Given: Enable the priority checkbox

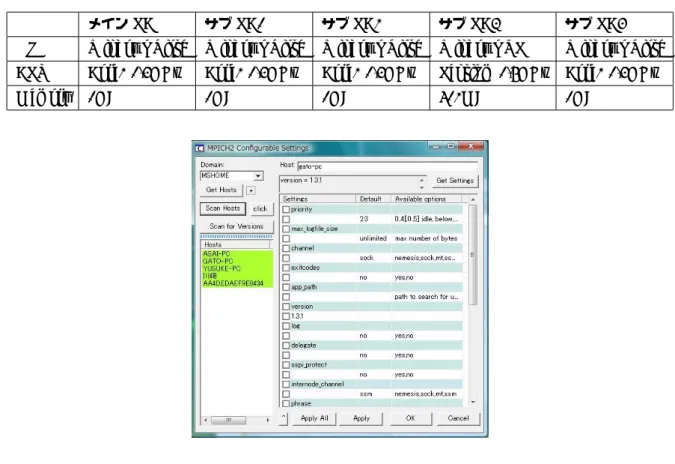Looking at the screenshot, I should [286, 210].
